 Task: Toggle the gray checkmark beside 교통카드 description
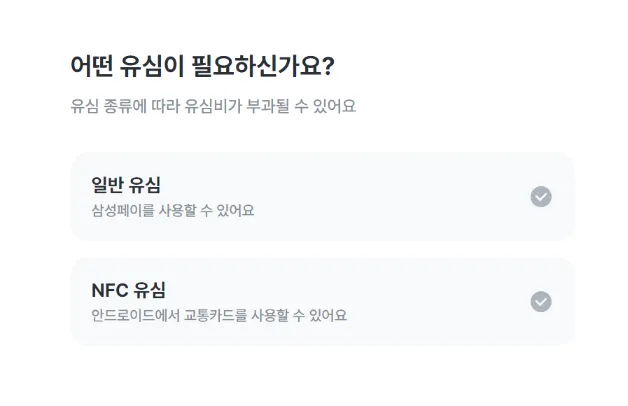pyautogui.click(x=541, y=301)
